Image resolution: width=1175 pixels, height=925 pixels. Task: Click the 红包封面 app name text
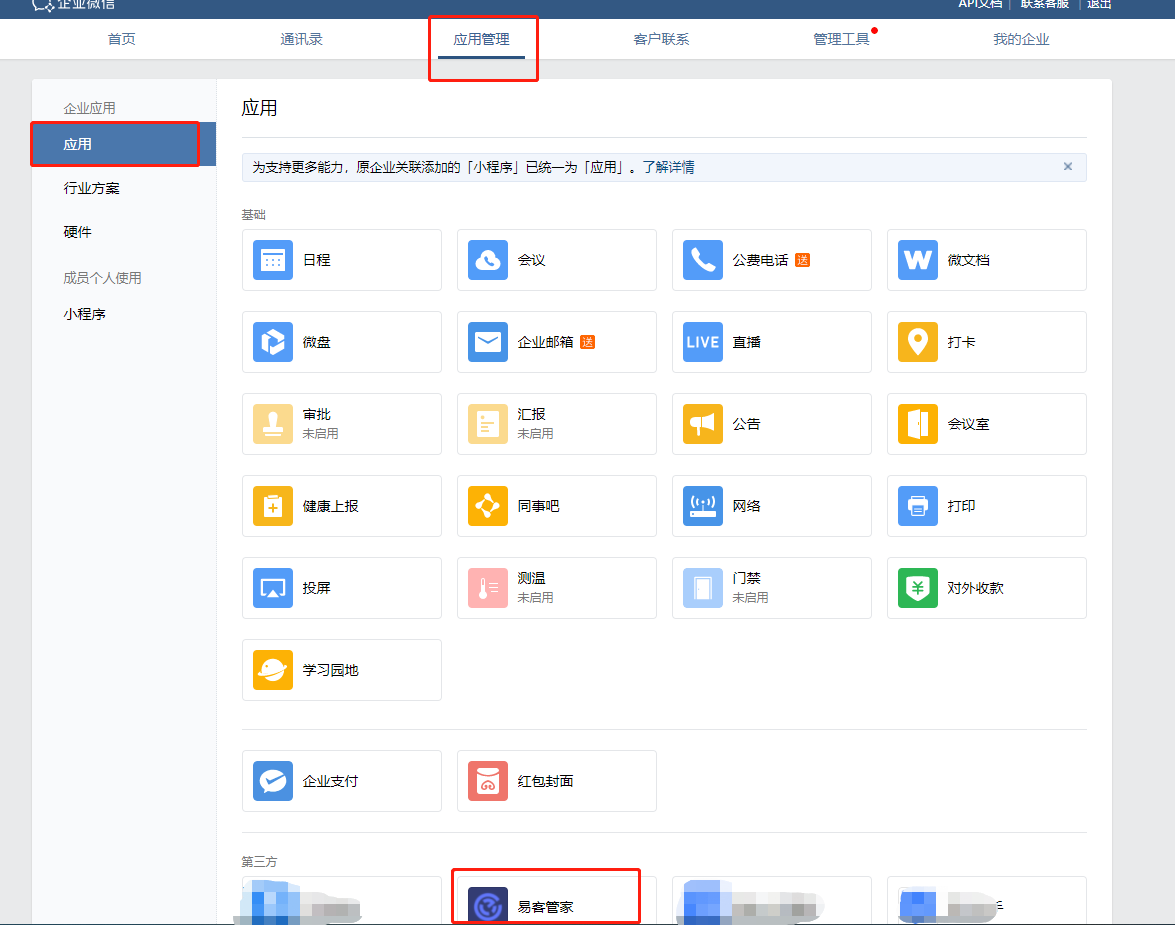[546, 781]
